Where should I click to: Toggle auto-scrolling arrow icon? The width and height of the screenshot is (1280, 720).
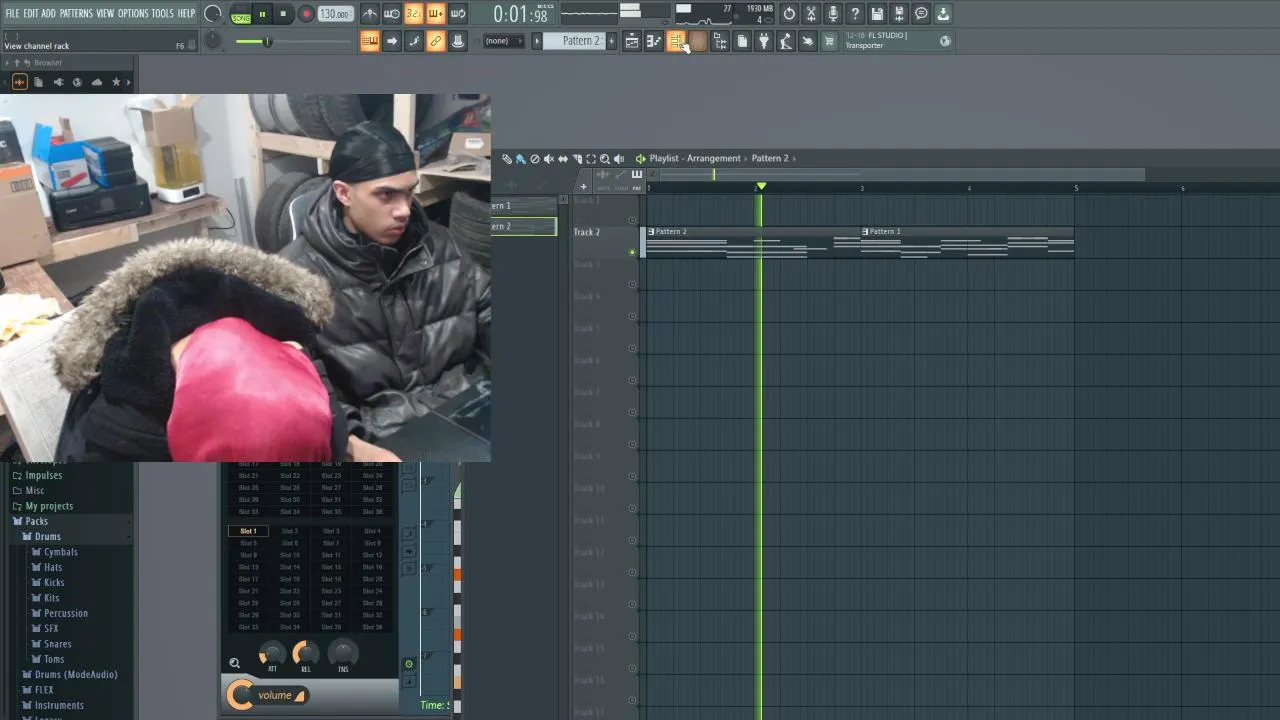392,41
